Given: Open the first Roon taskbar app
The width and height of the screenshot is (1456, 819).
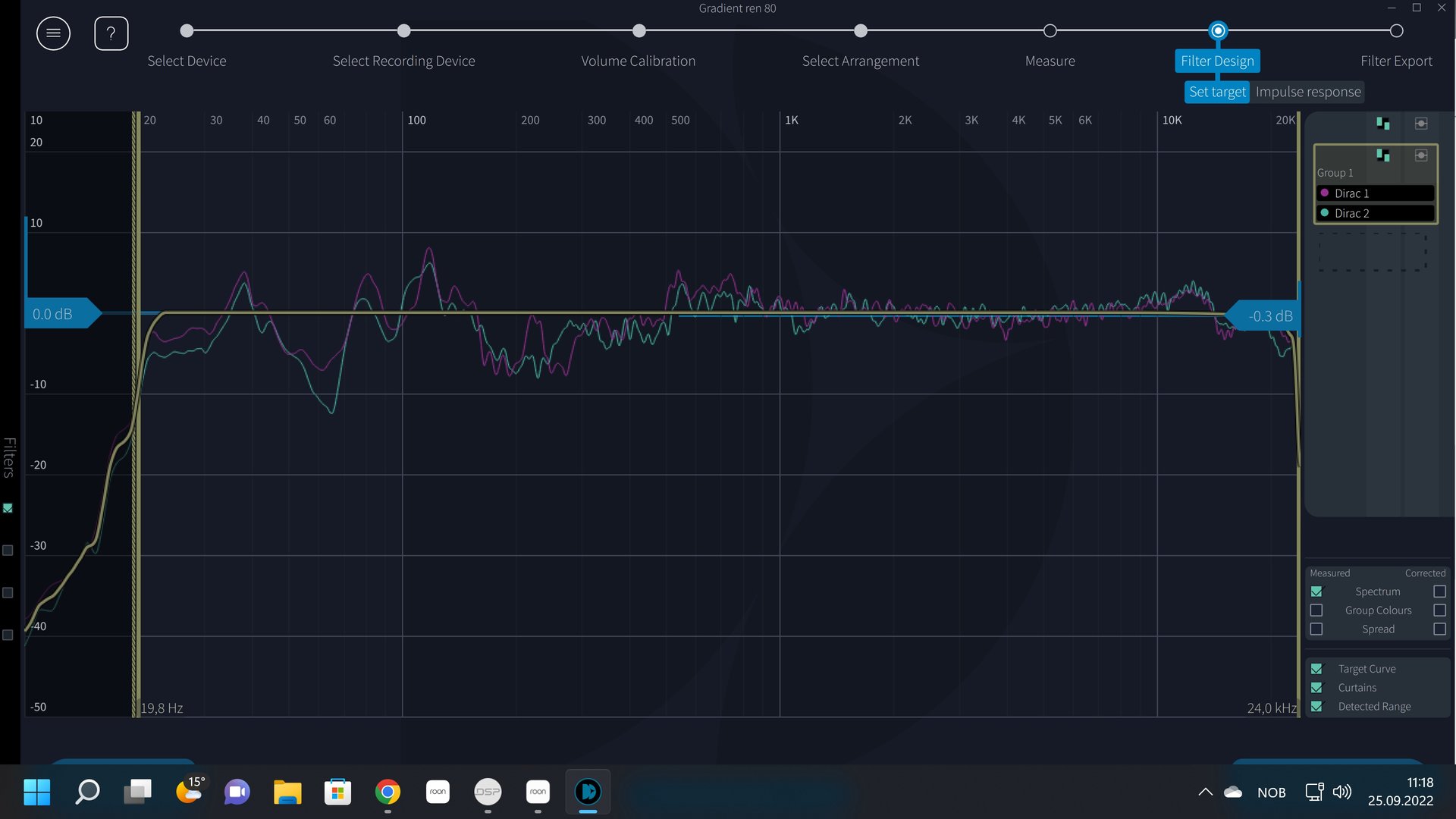Looking at the screenshot, I should (438, 792).
